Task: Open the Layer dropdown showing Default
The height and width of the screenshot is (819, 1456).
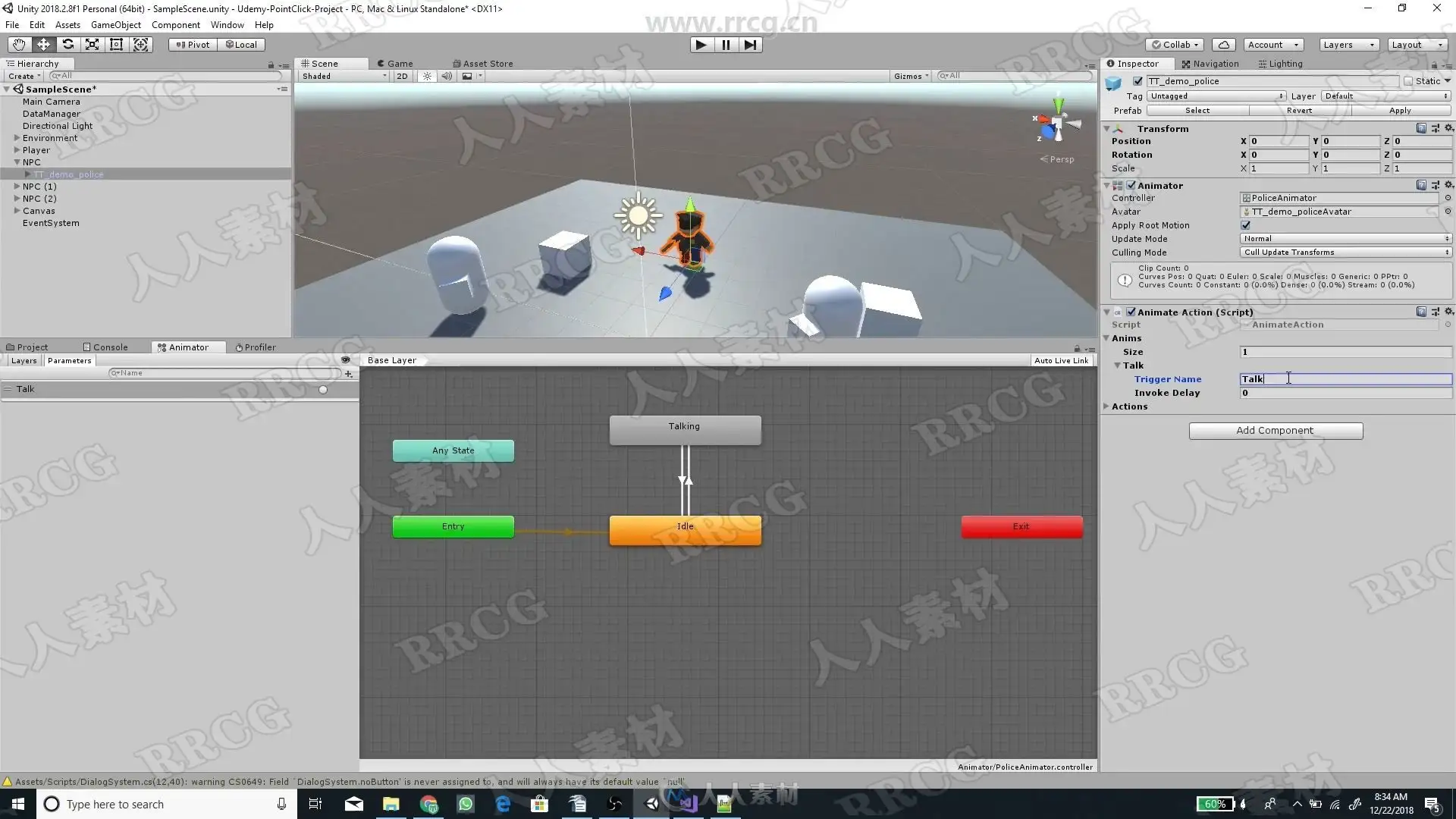Action: coord(1386,96)
